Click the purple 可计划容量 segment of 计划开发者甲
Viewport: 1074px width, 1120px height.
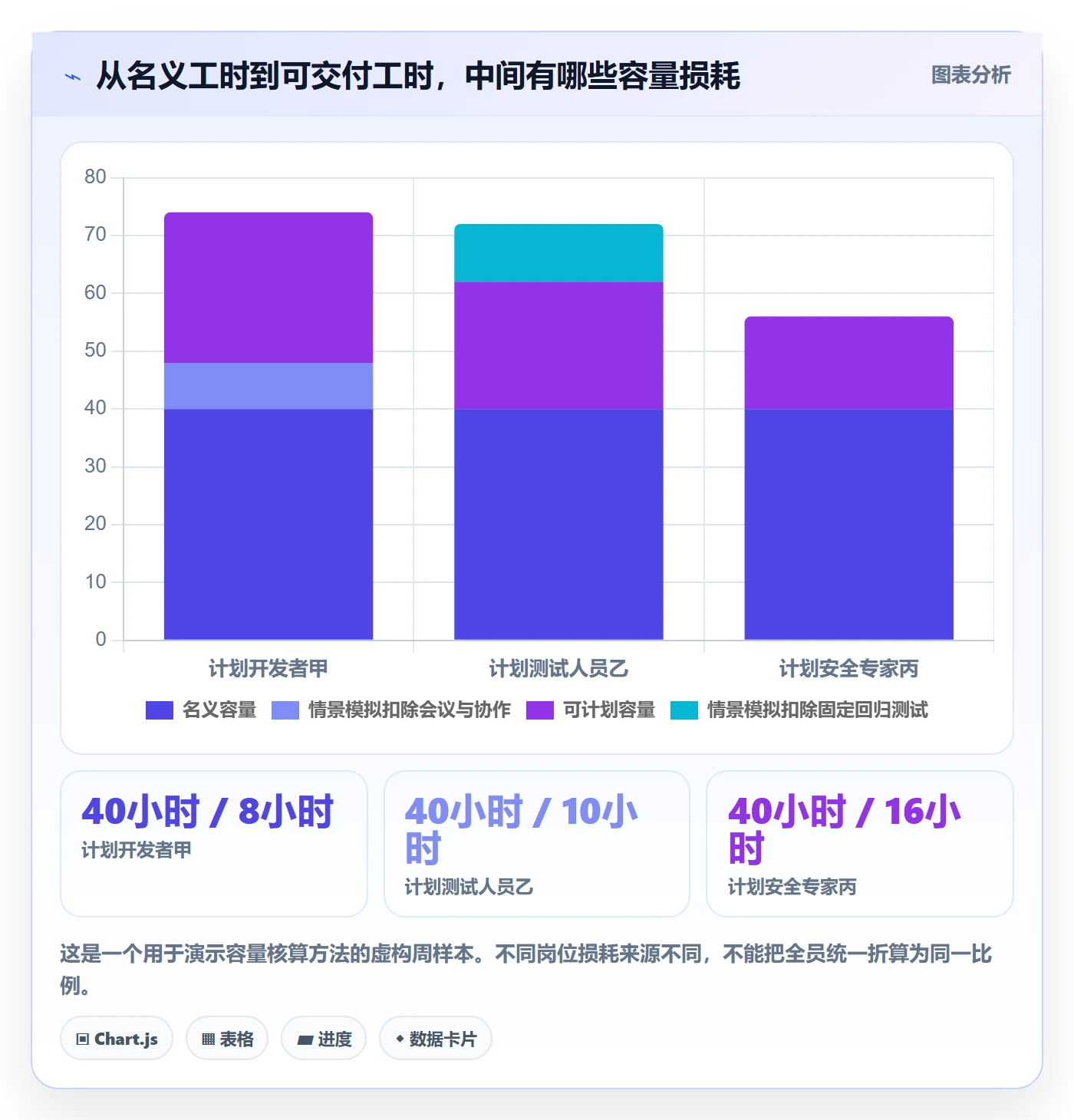[268, 288]
